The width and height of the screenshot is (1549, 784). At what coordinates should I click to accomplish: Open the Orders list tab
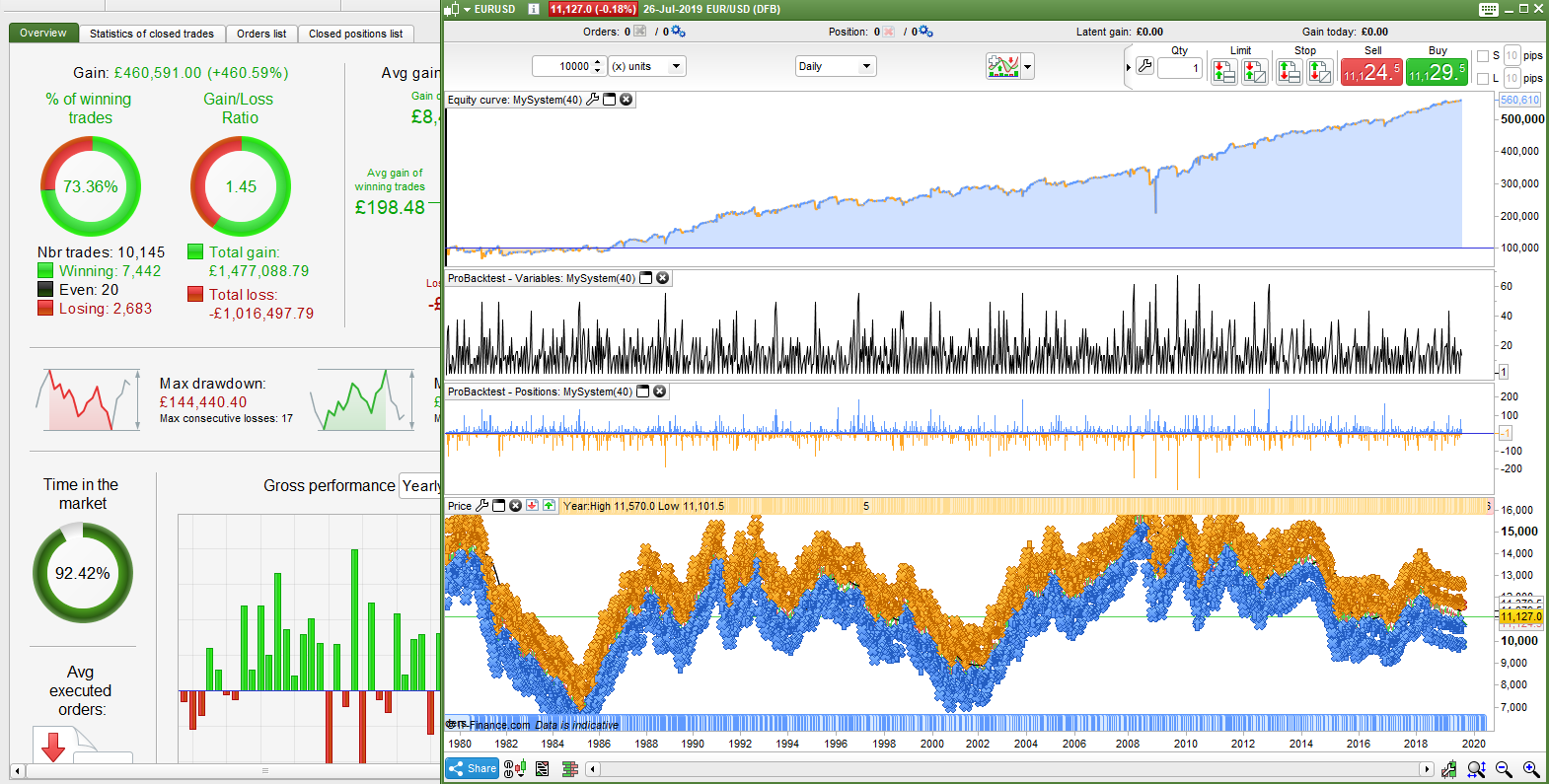coord(261,34)
